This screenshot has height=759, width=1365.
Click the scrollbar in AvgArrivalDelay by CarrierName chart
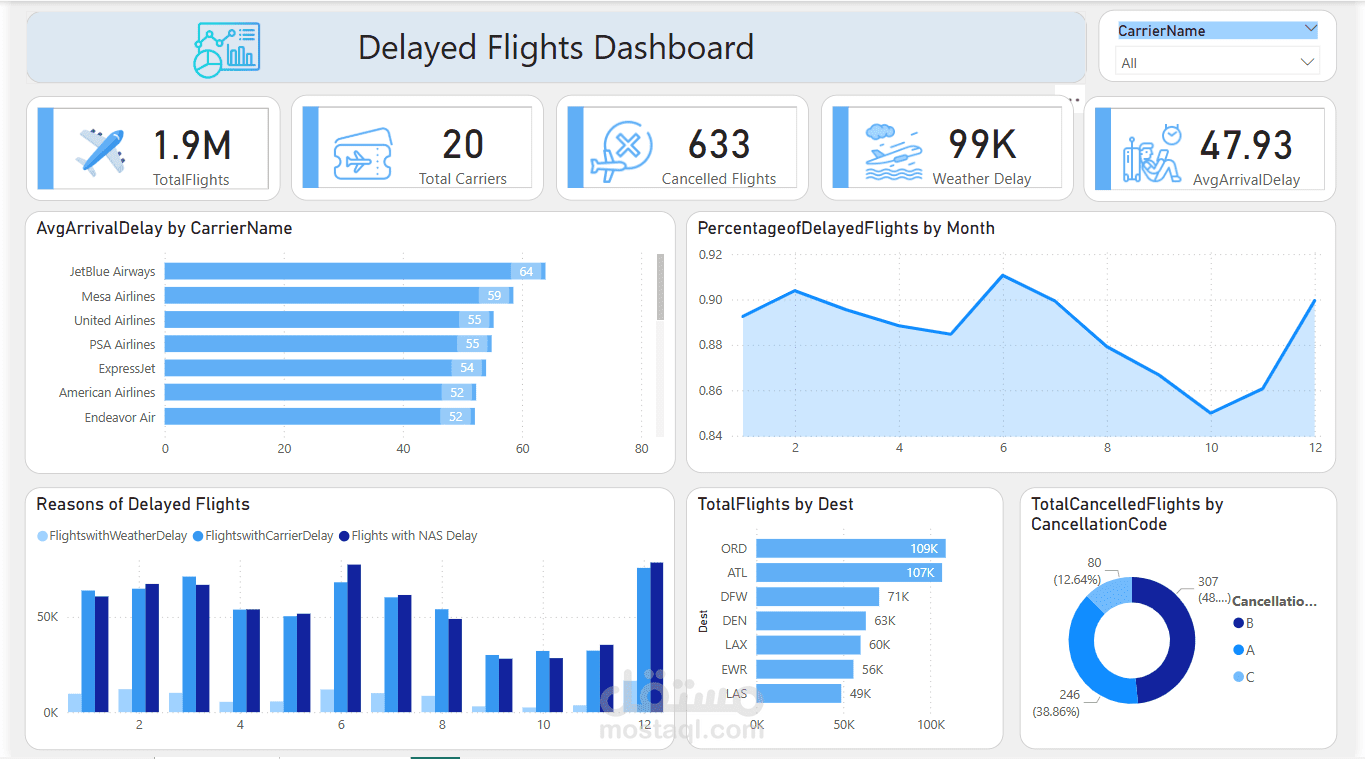(660, 287)
